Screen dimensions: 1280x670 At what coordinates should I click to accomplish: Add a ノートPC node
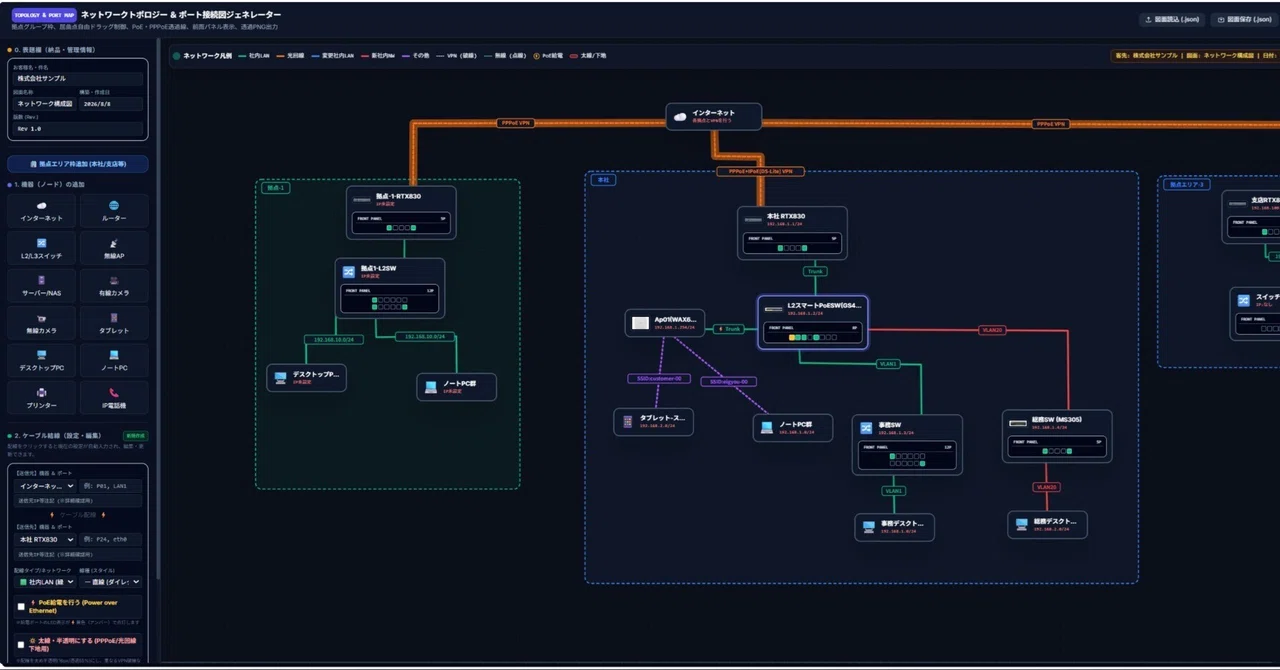(114, 360)
